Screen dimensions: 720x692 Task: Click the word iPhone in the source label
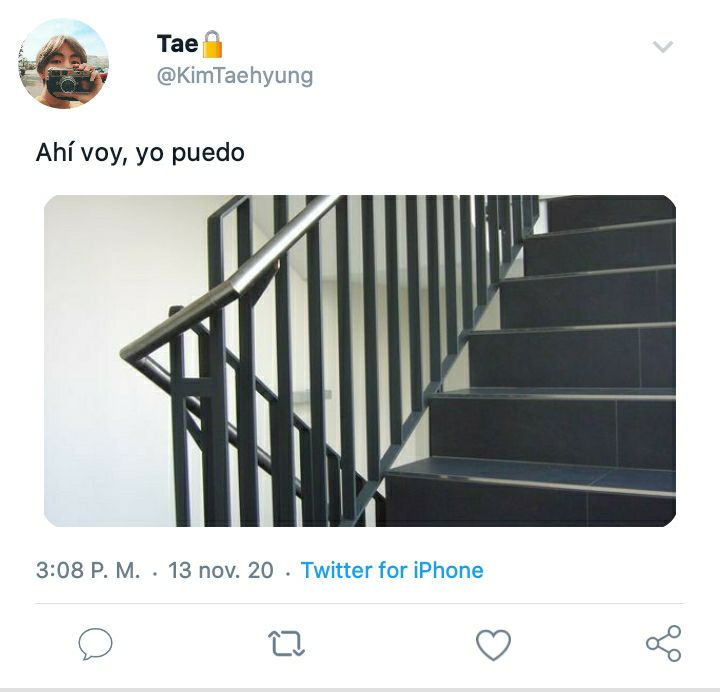449,570
